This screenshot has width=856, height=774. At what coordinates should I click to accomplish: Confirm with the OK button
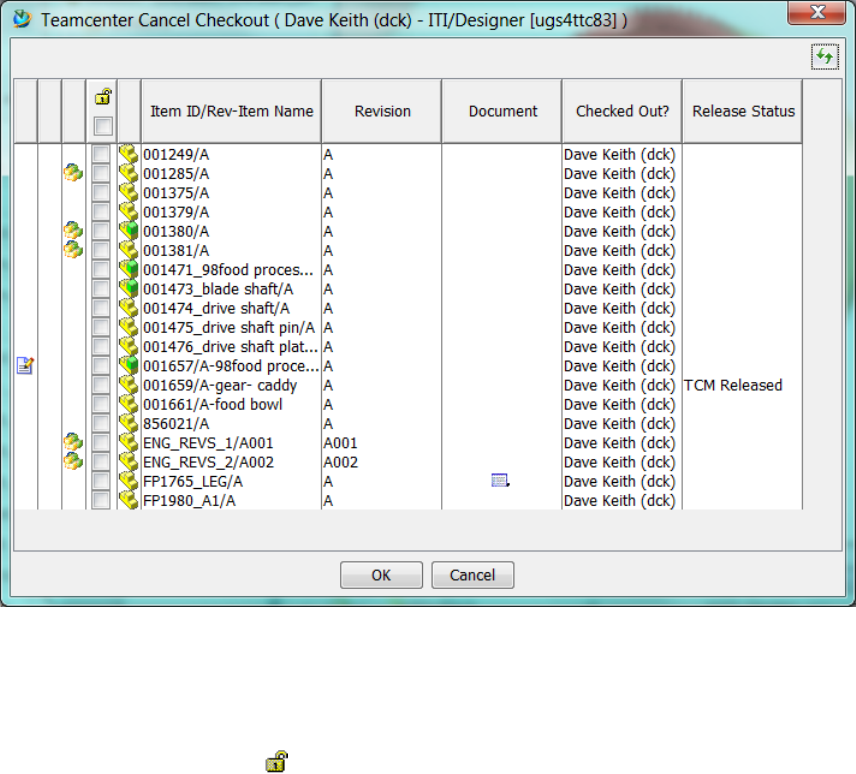pos(381,575)
